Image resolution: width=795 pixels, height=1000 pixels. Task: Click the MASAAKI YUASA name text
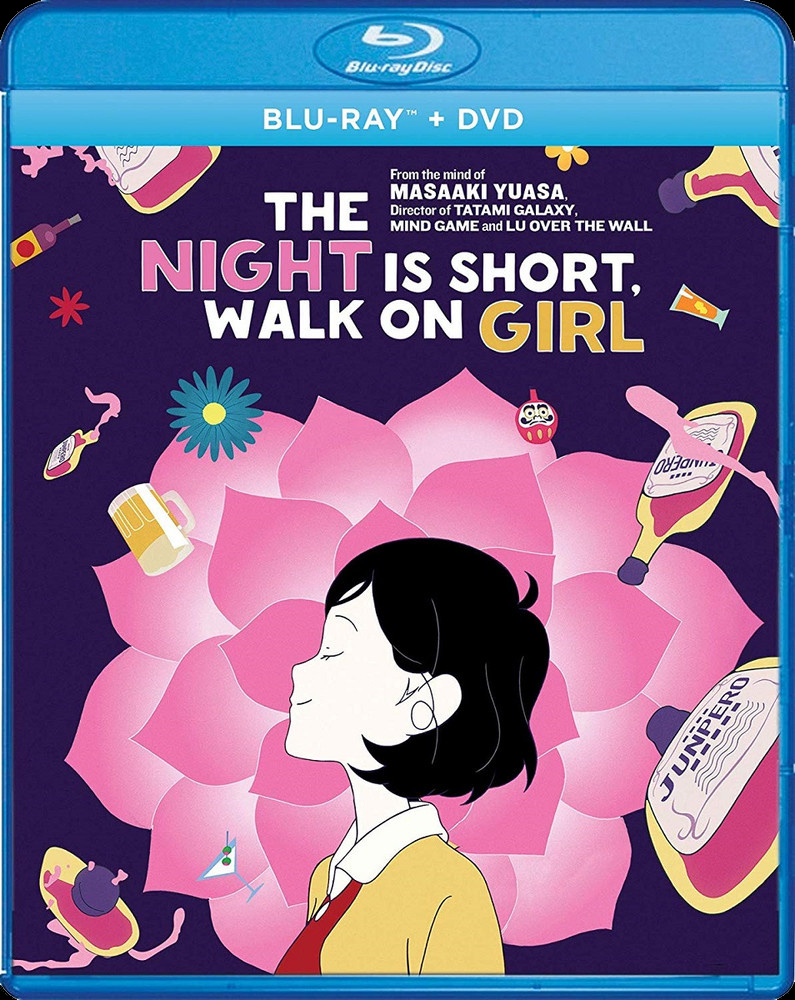[x=478, y=191]
